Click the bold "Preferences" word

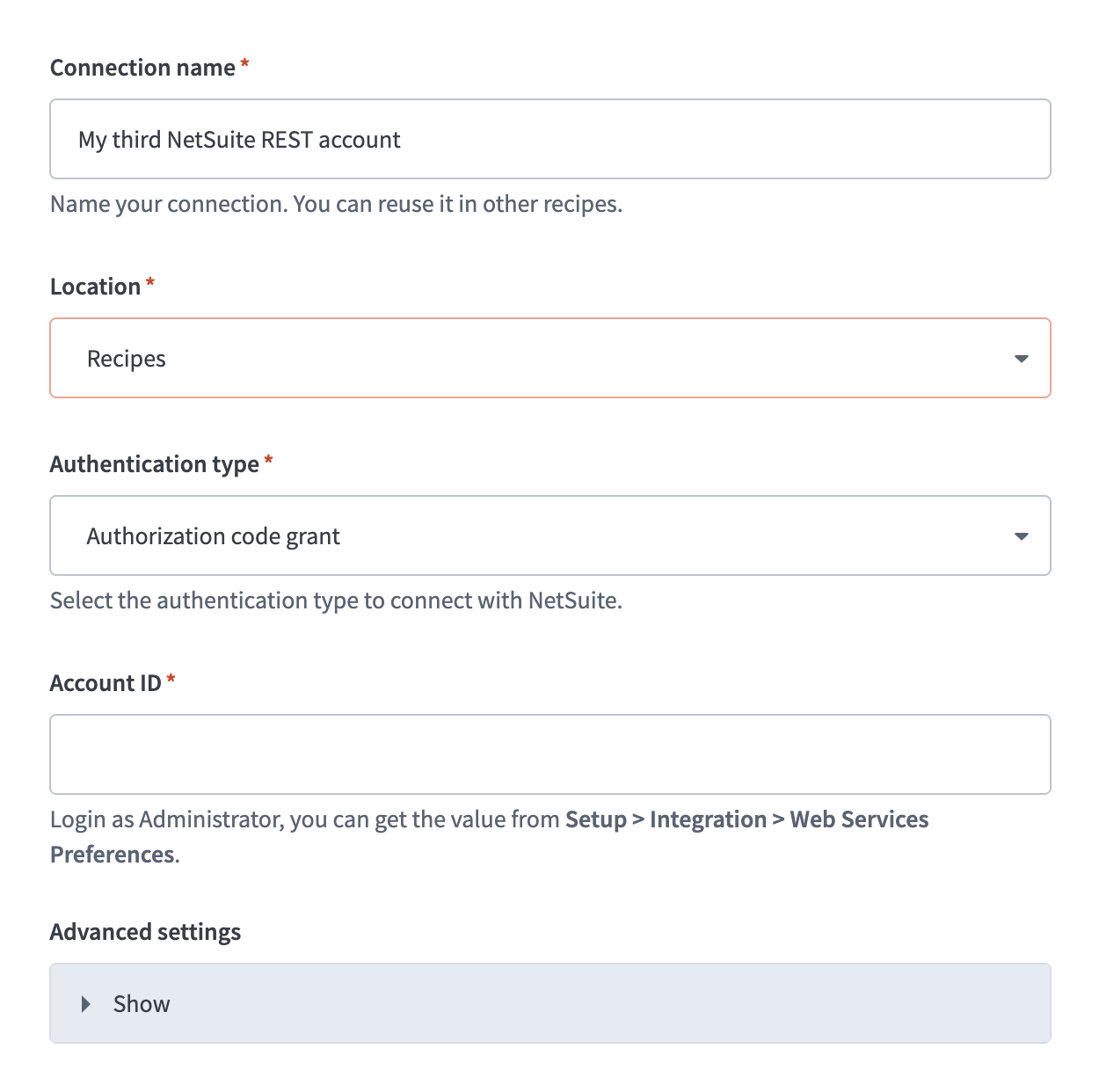point(113,855)
